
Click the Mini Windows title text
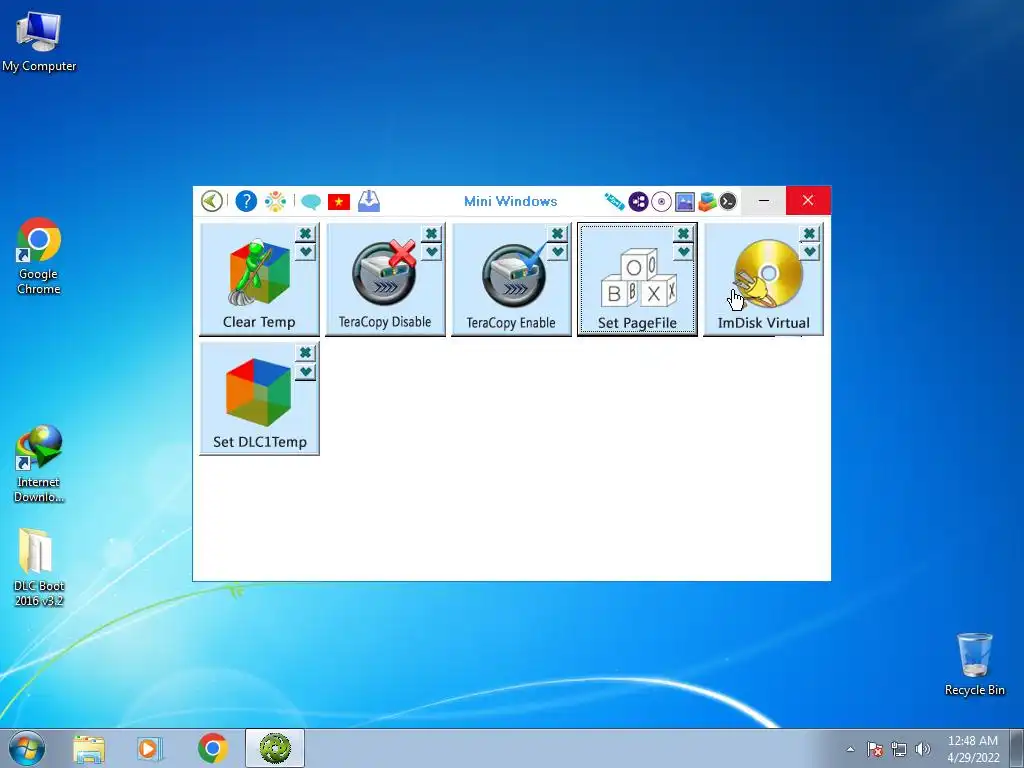(x=511, y=201)
